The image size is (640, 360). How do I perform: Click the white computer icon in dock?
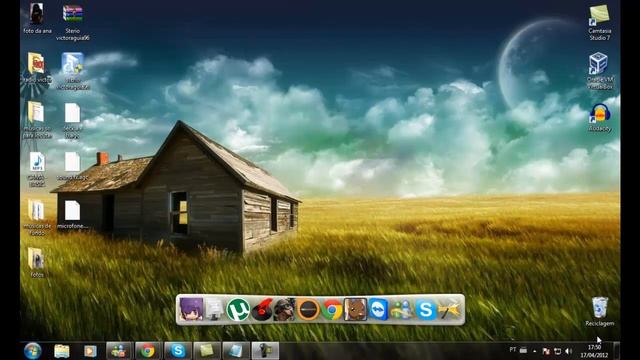click(214, 309)
